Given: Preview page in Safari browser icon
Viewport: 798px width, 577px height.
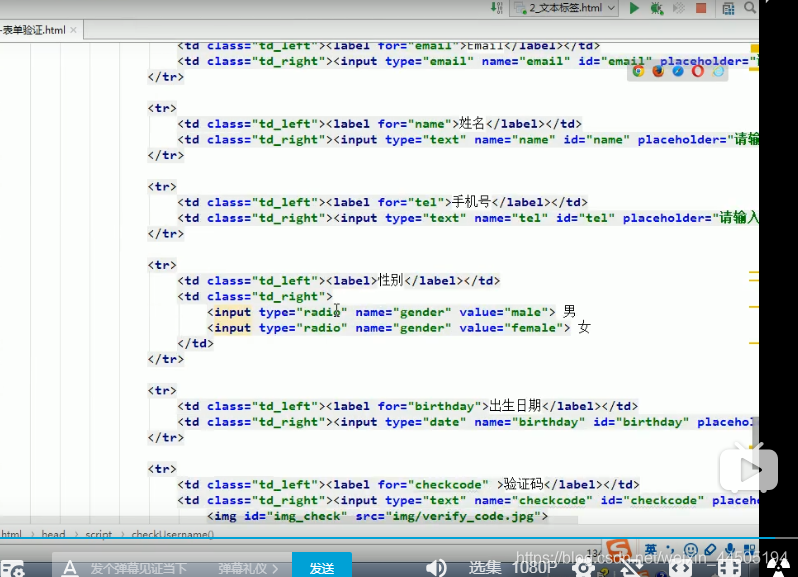Looking at the screenshot, I should 678,71.
